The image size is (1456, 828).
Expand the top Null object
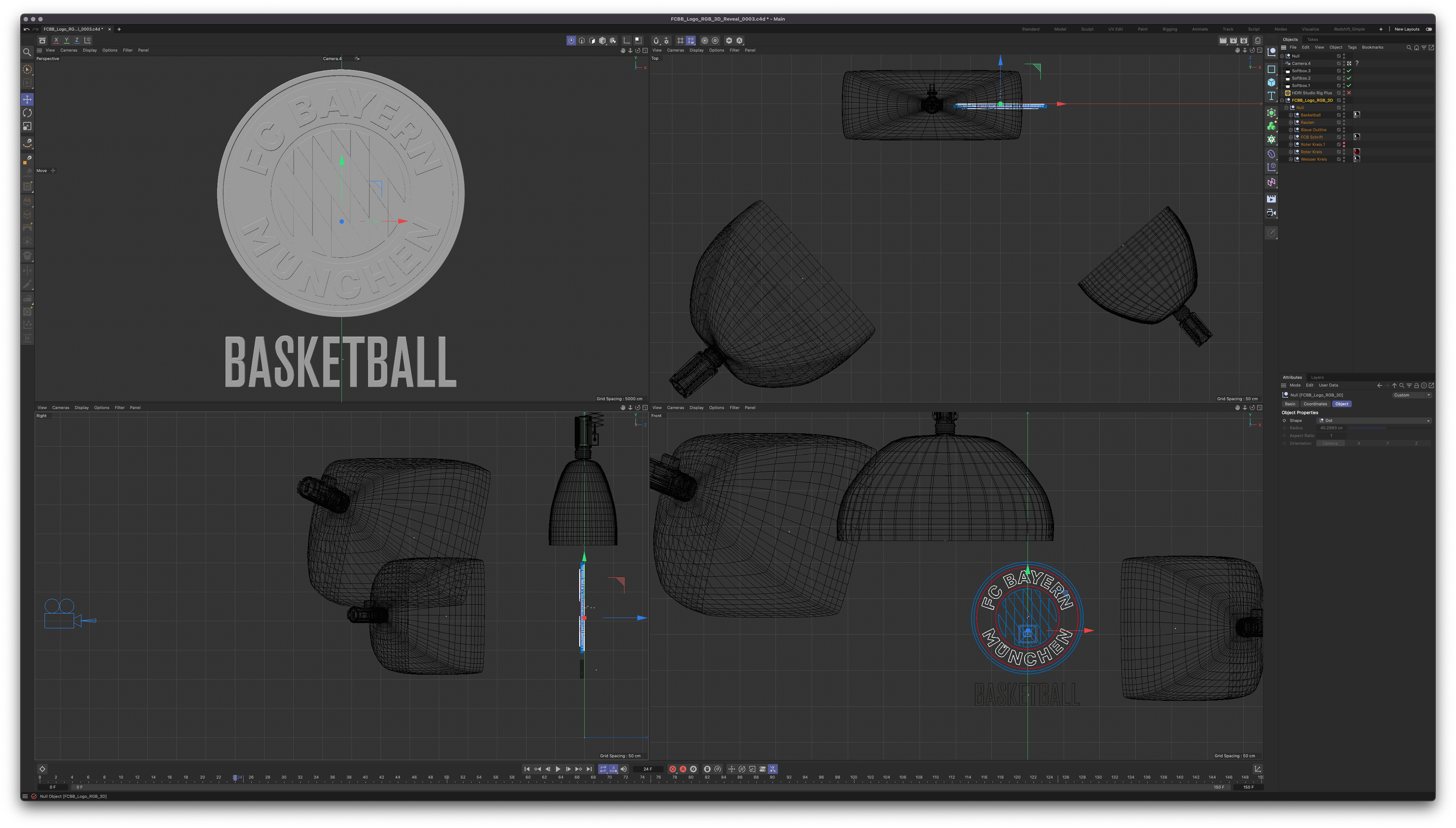click(x=1282, y=56)
